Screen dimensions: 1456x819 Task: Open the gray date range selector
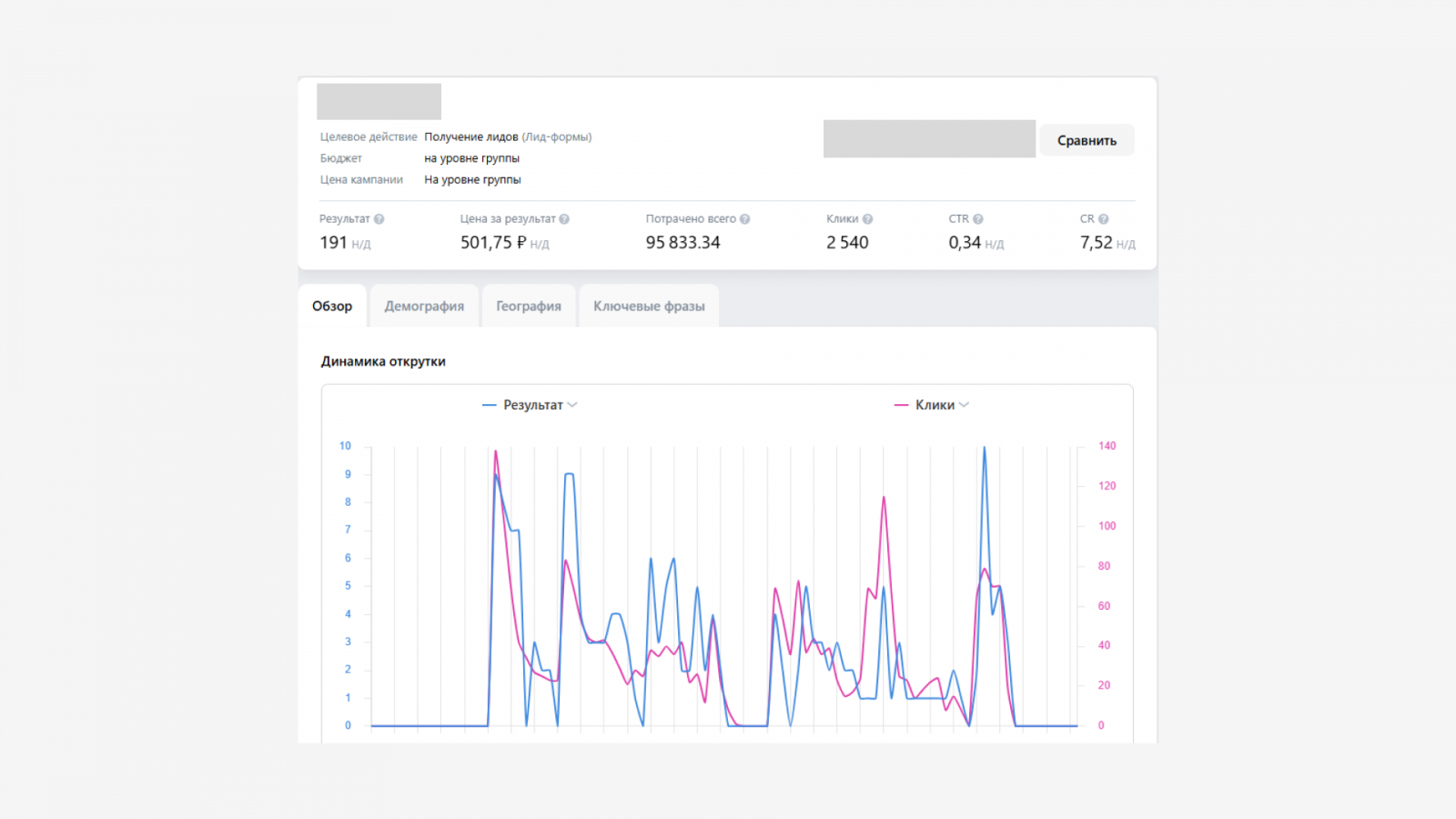[928, 139]
